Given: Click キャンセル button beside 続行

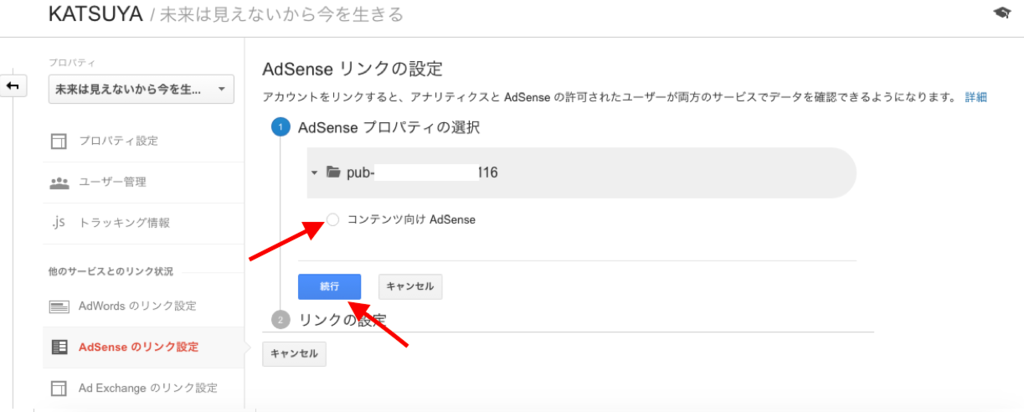Looking at the screenshot, I should [x=410, y=287].
